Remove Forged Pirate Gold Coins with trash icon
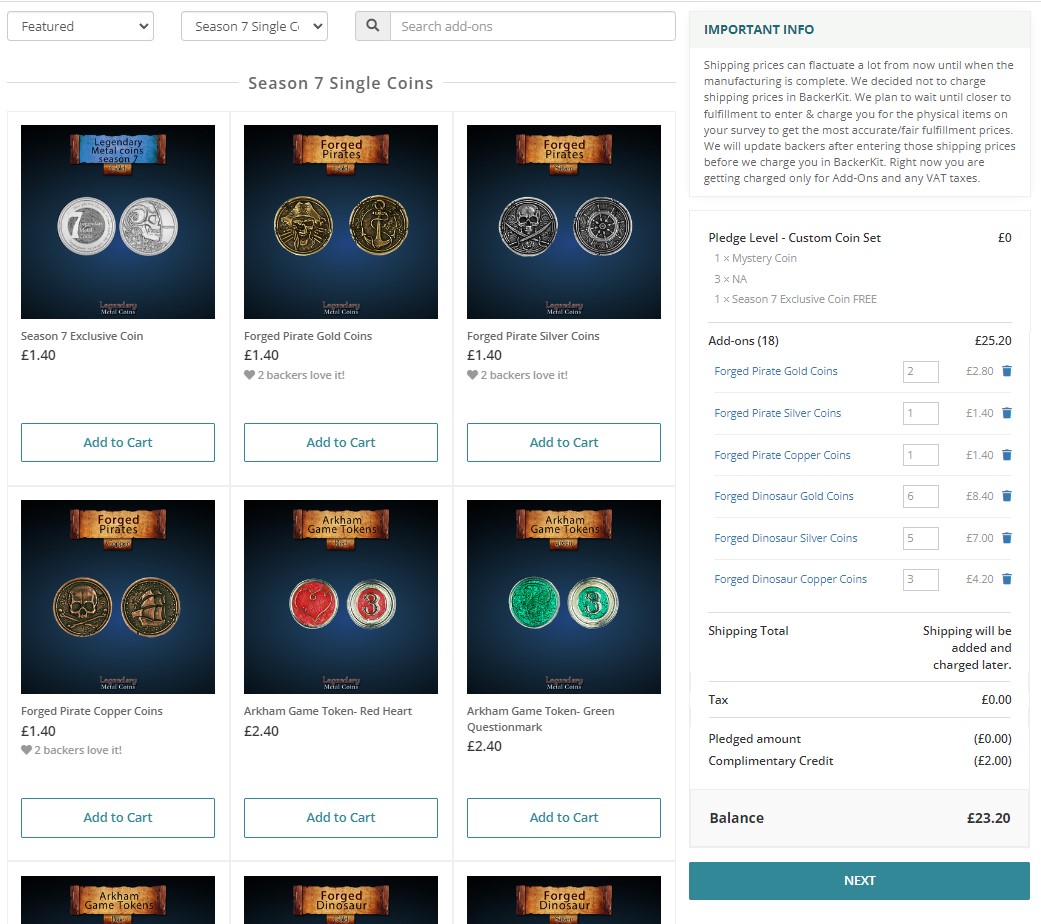Viewport: 1041px width, 924px height. [1006, 371]
